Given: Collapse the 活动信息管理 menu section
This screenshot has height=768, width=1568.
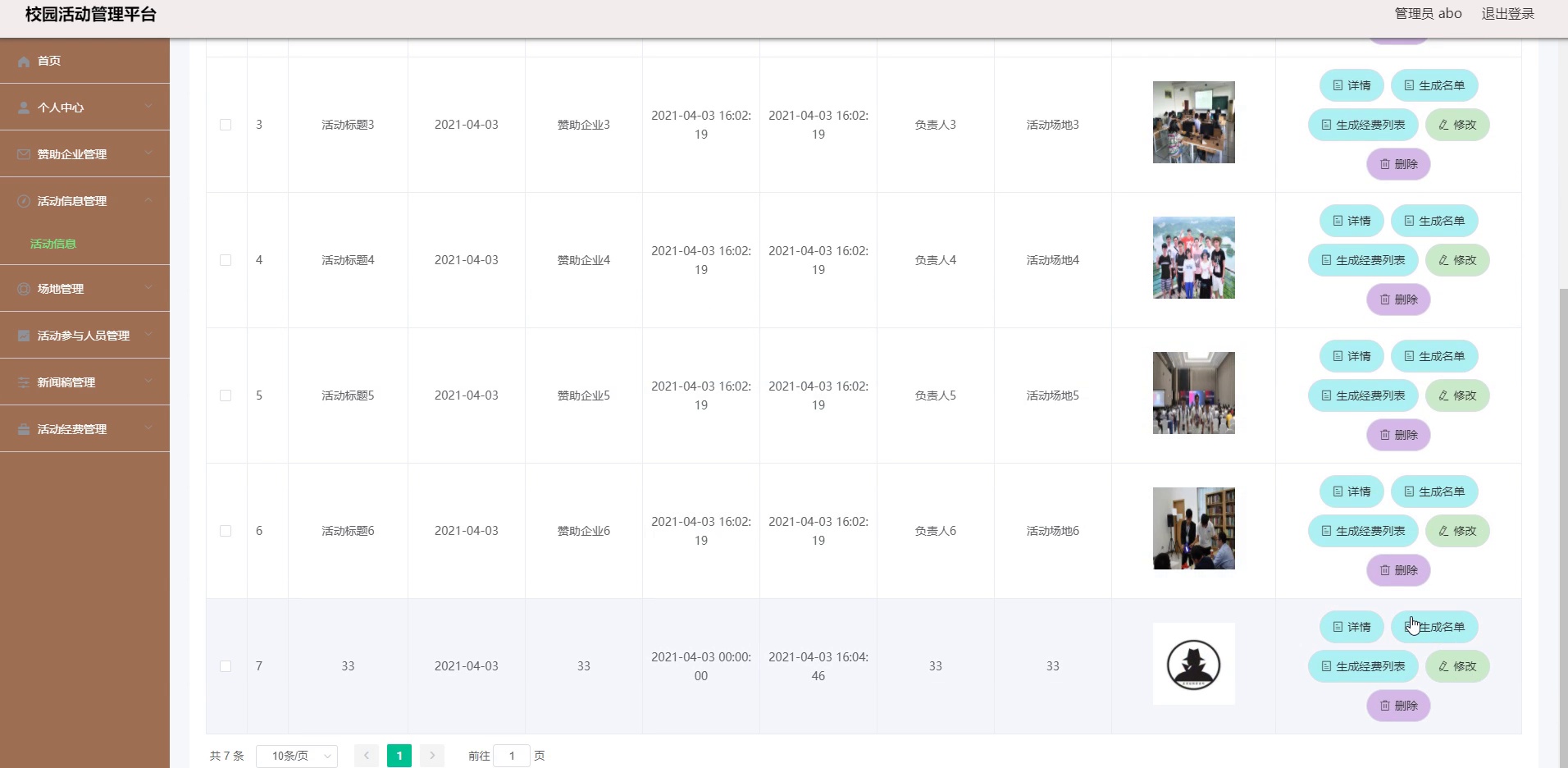Looking at the screenshot, I should (x=148, y=200).
